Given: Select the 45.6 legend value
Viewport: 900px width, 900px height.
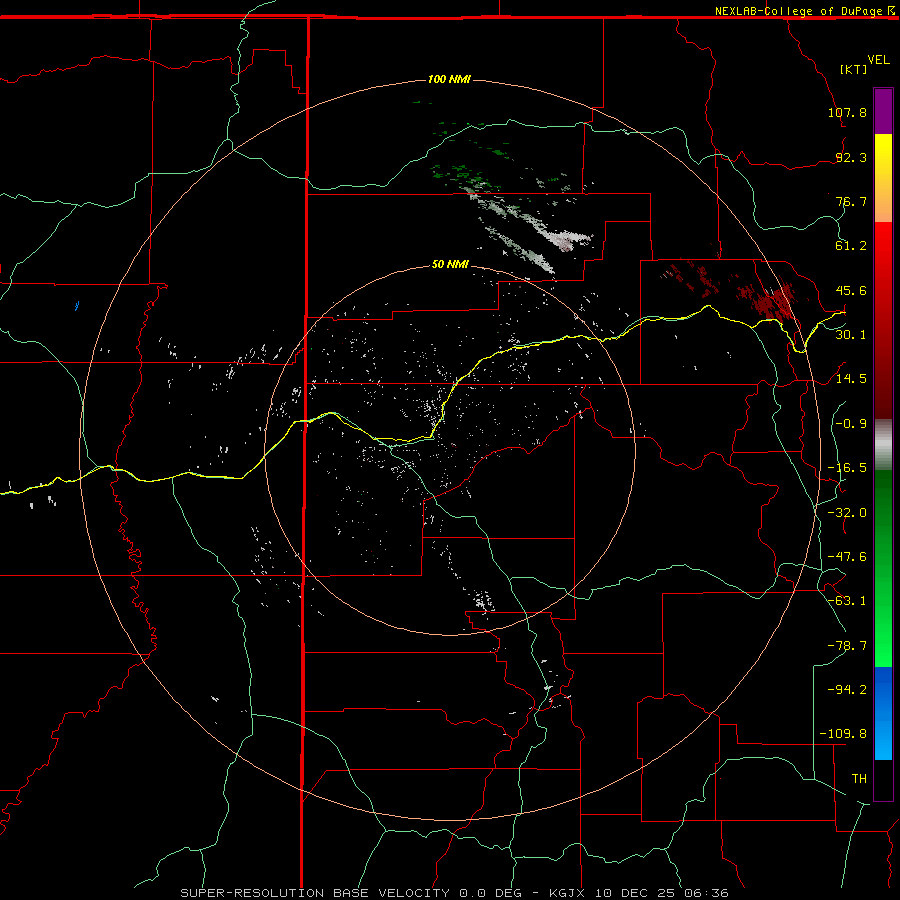Looking at the screenshot, I should pyautogui.click(x=851, y=290).
